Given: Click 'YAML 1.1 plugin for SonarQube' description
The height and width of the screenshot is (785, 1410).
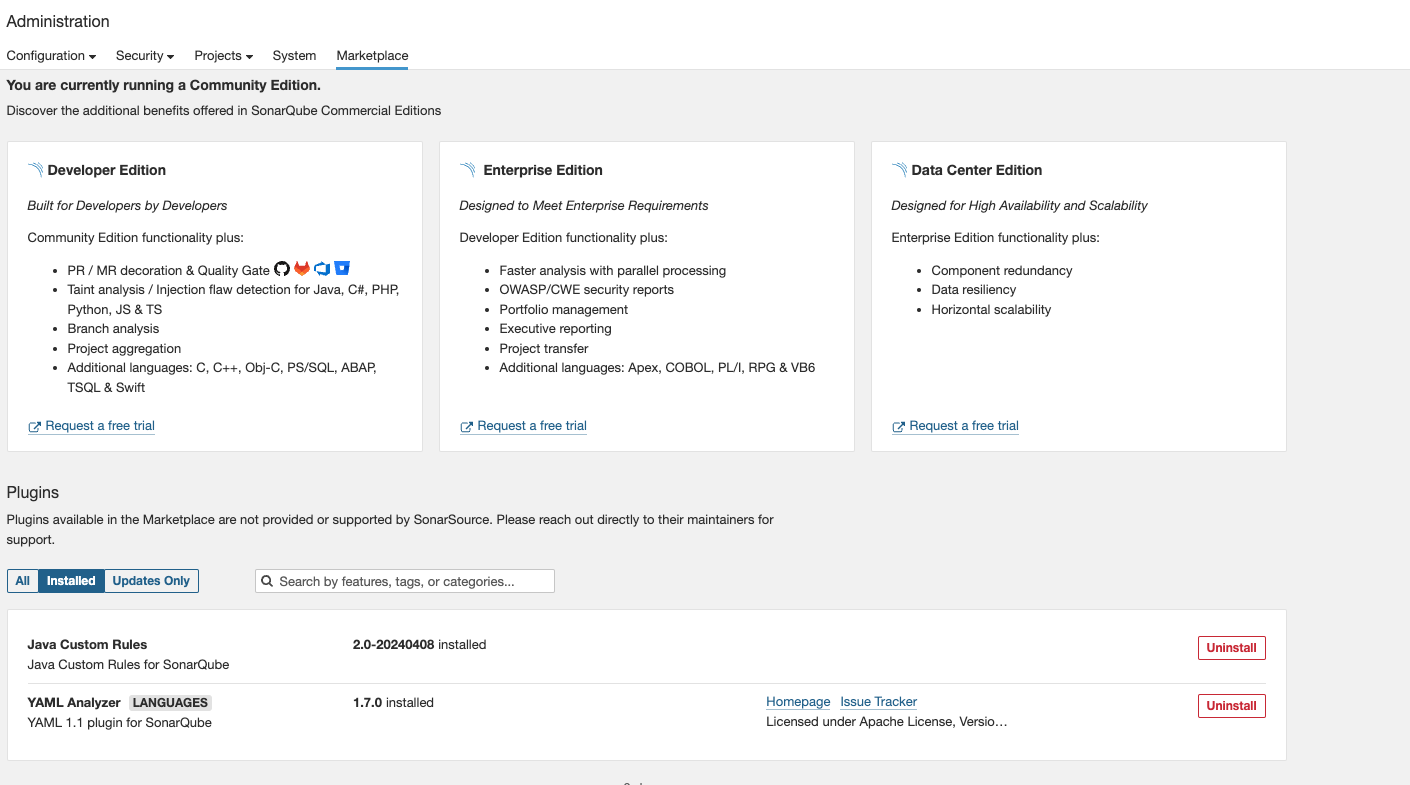Looking at the screenshot, I should point(119,723).
